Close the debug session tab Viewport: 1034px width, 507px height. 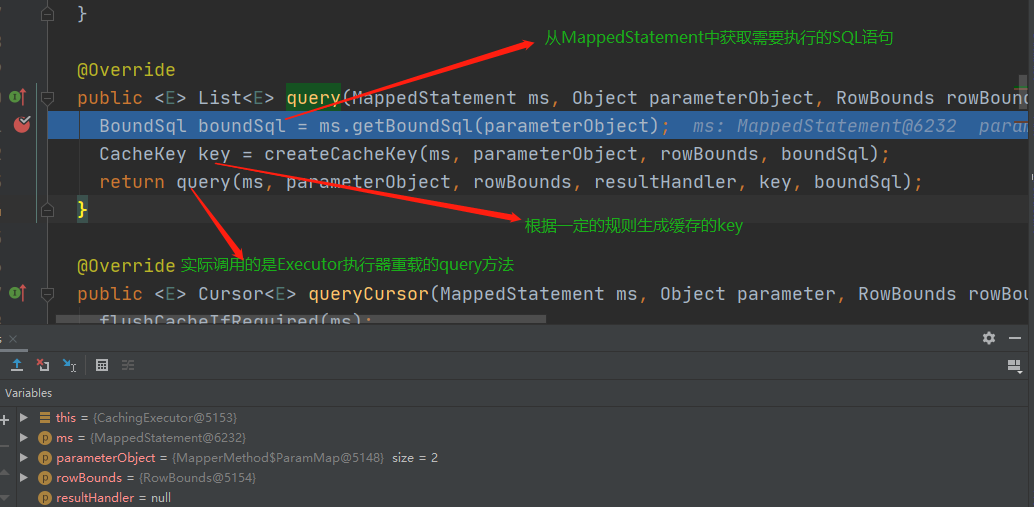point(13,339)
